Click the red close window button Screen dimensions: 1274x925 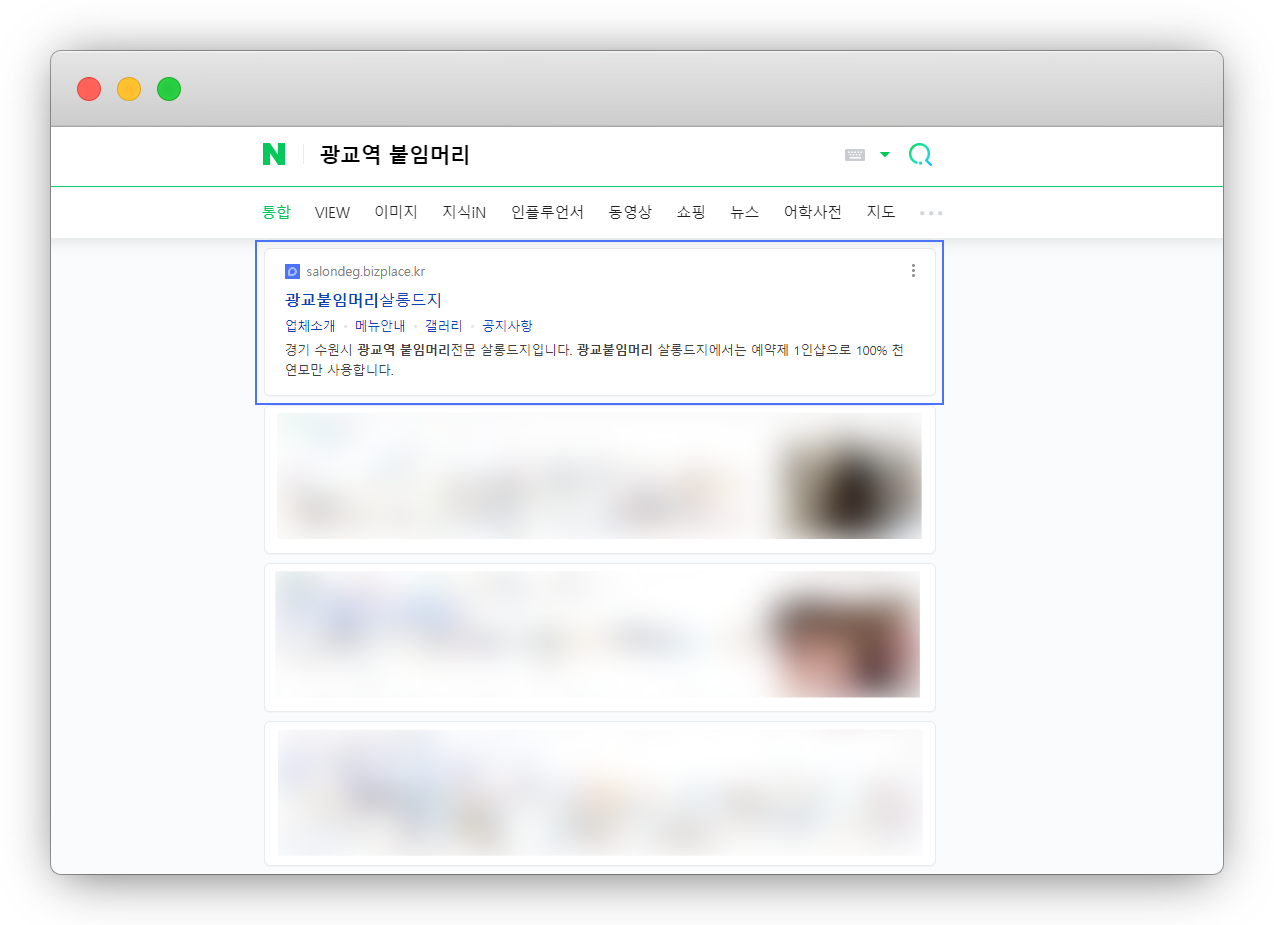(89, 89)
